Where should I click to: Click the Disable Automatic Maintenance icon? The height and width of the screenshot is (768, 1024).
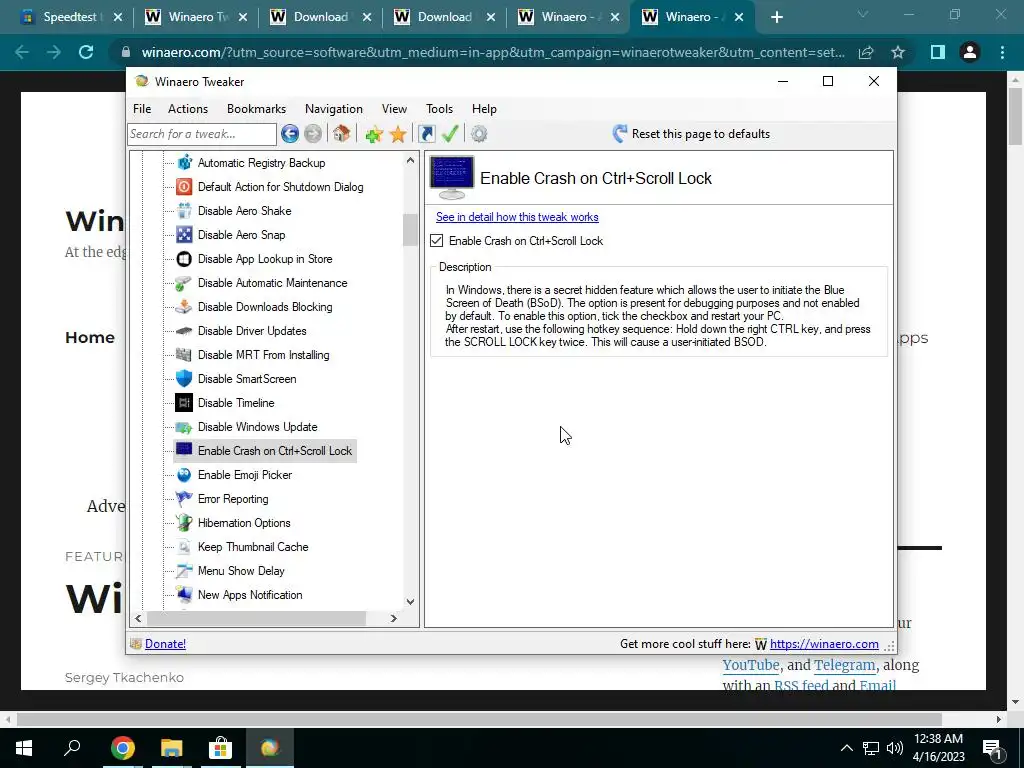point(184,283)
